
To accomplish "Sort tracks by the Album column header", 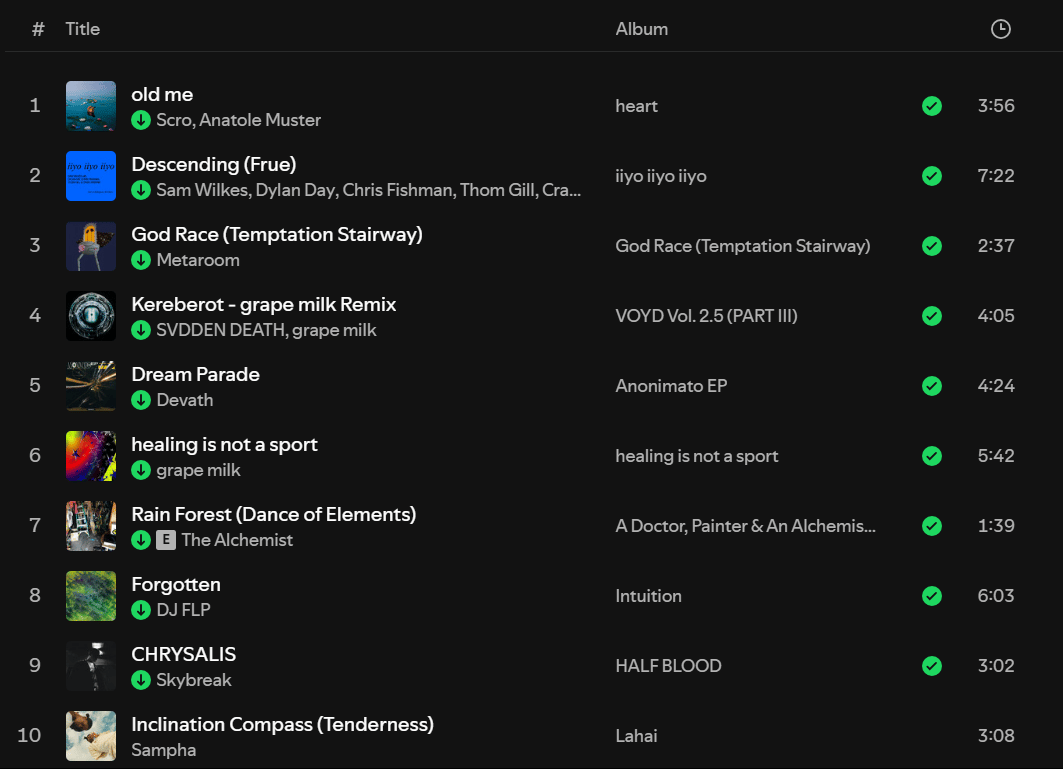I will 641,29.
